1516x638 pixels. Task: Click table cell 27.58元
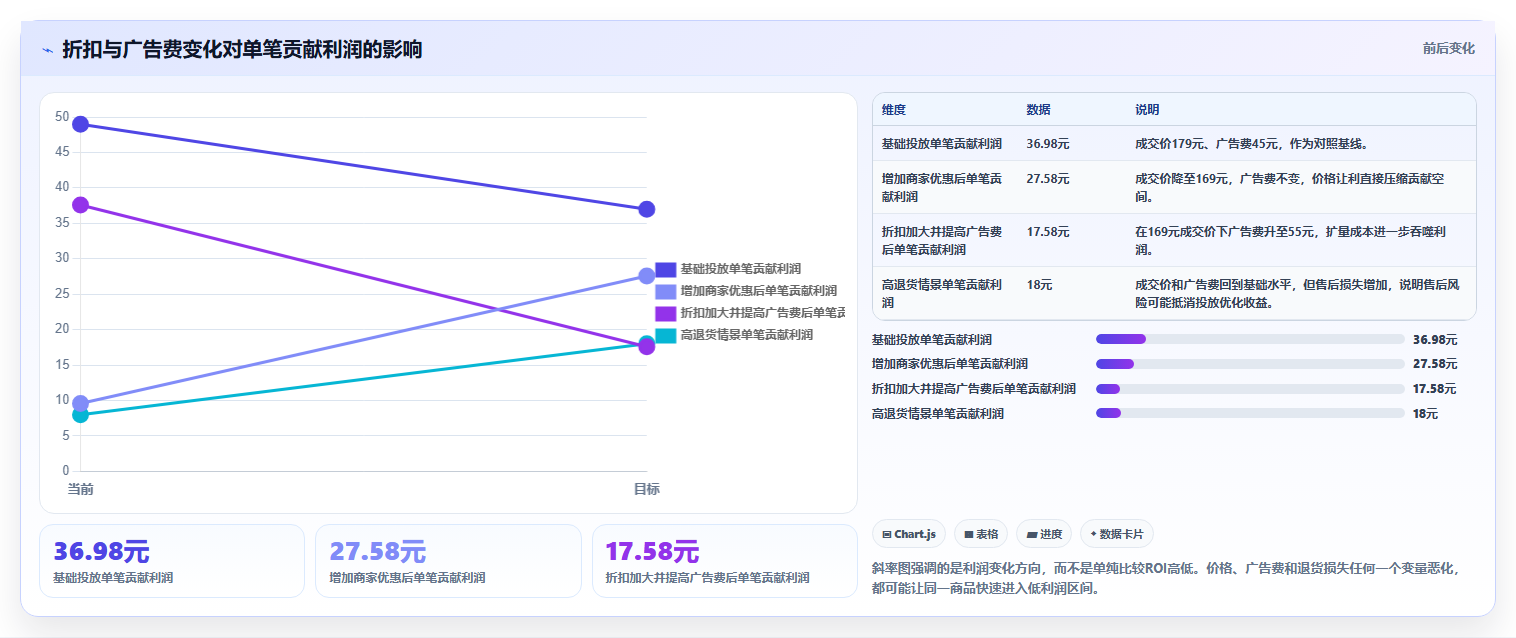(x=1048, y=179)
